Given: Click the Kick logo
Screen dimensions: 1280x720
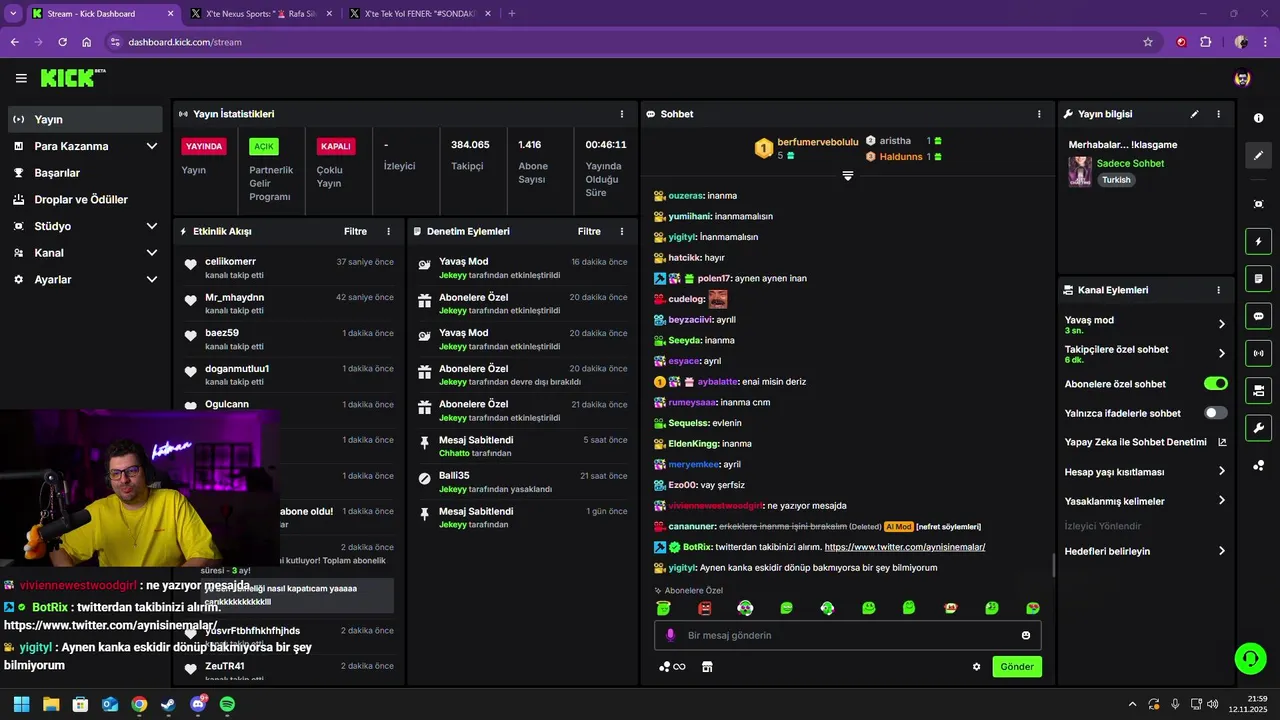Looking at the screenshot, I should pos(73,78).
